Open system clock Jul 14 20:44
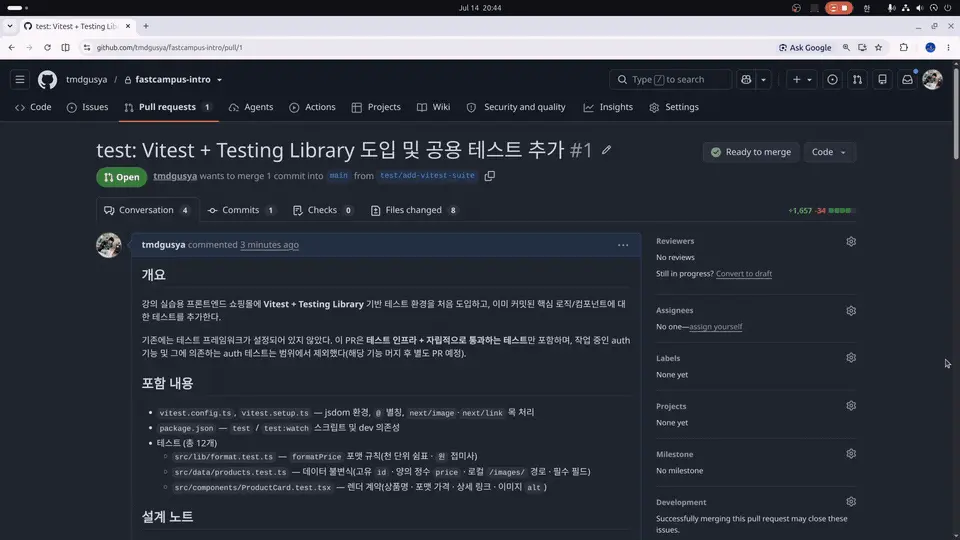This screenshot has width=960, height=540. [480, 8]
